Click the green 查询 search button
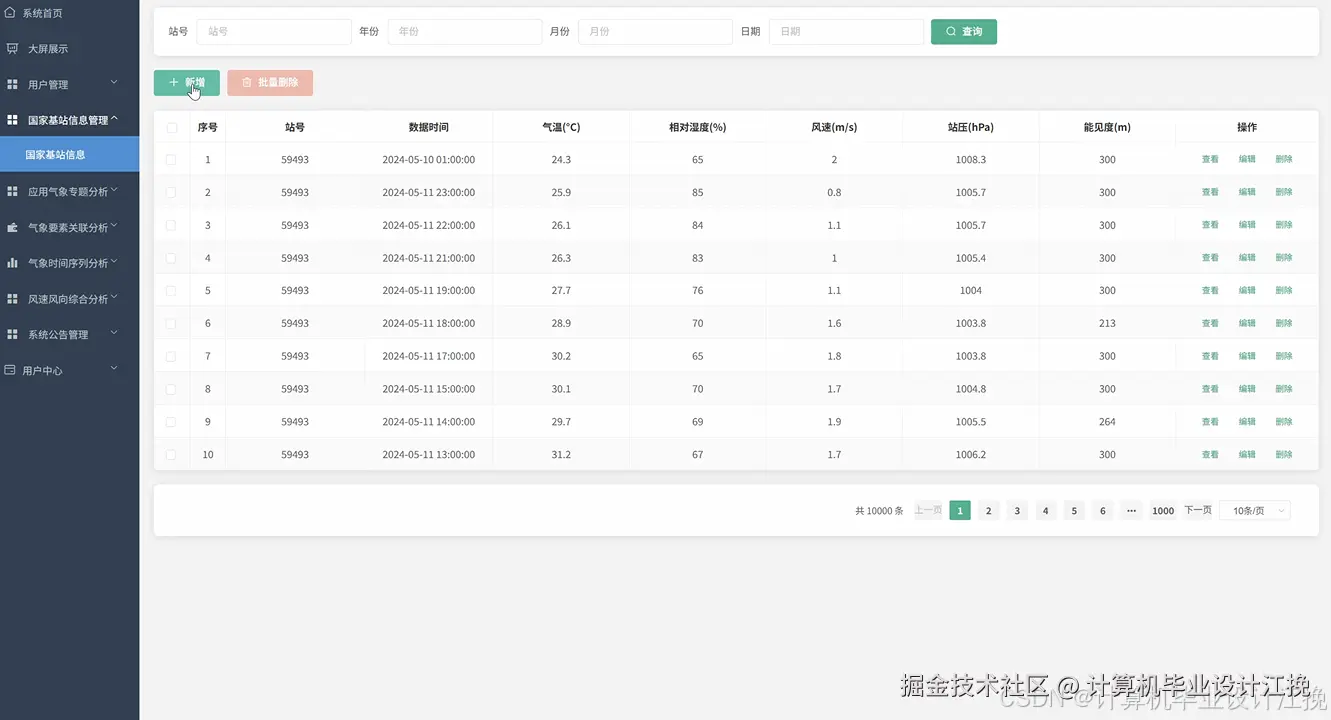The width and height of the screenshot is (1331, 720). (x=962, y=31)
